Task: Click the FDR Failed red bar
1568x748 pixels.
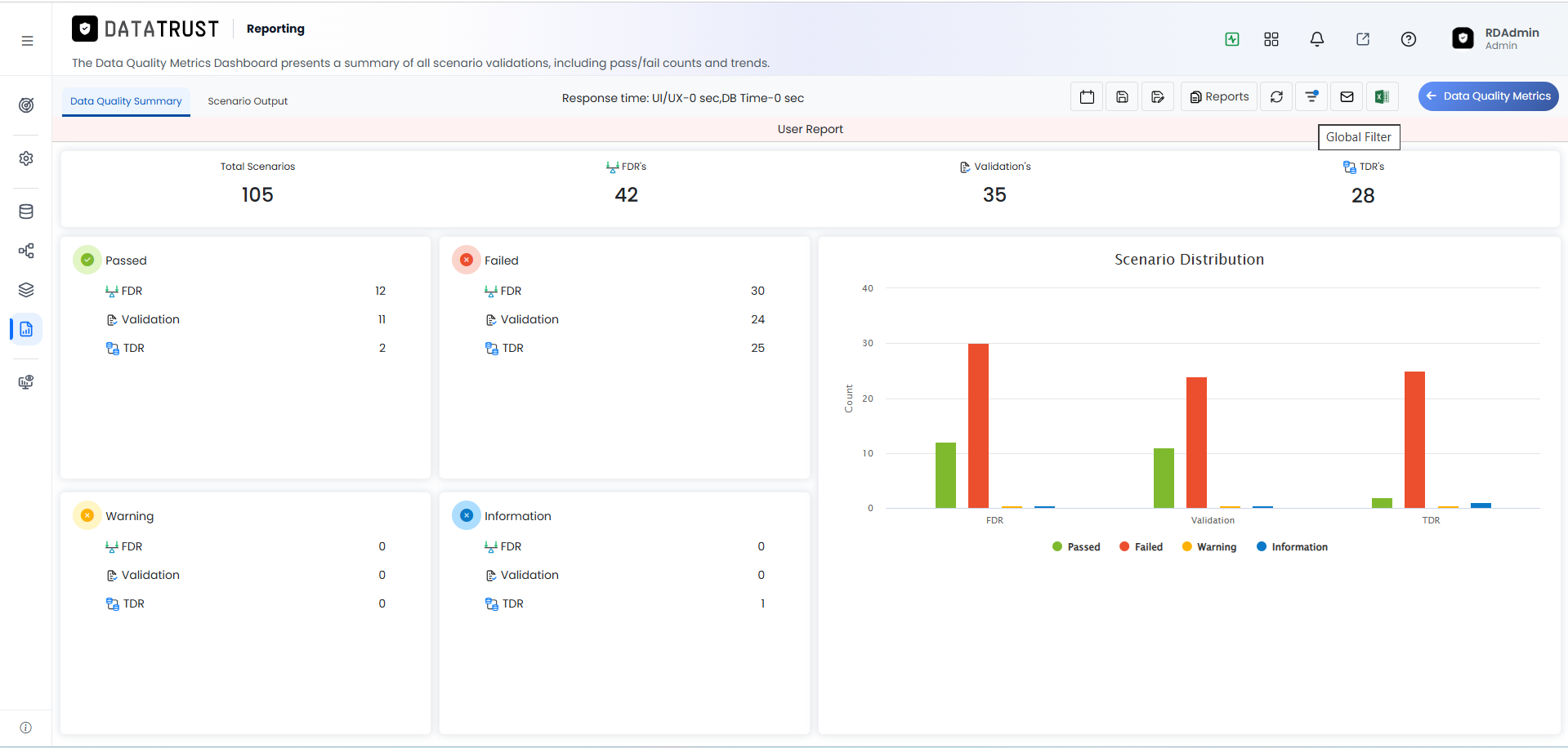Action: [x=978, y=425]
